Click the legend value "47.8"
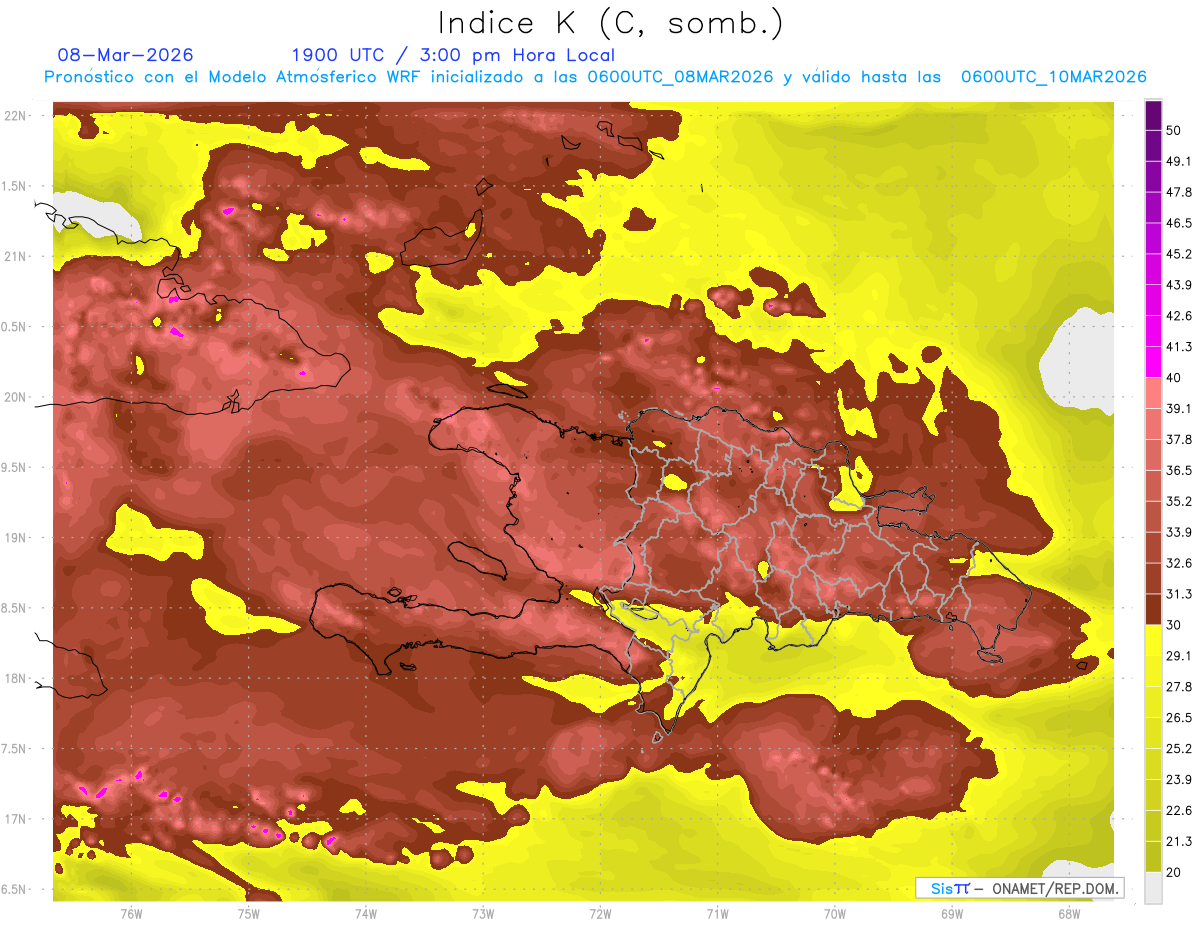 (x=1179, y=192)
